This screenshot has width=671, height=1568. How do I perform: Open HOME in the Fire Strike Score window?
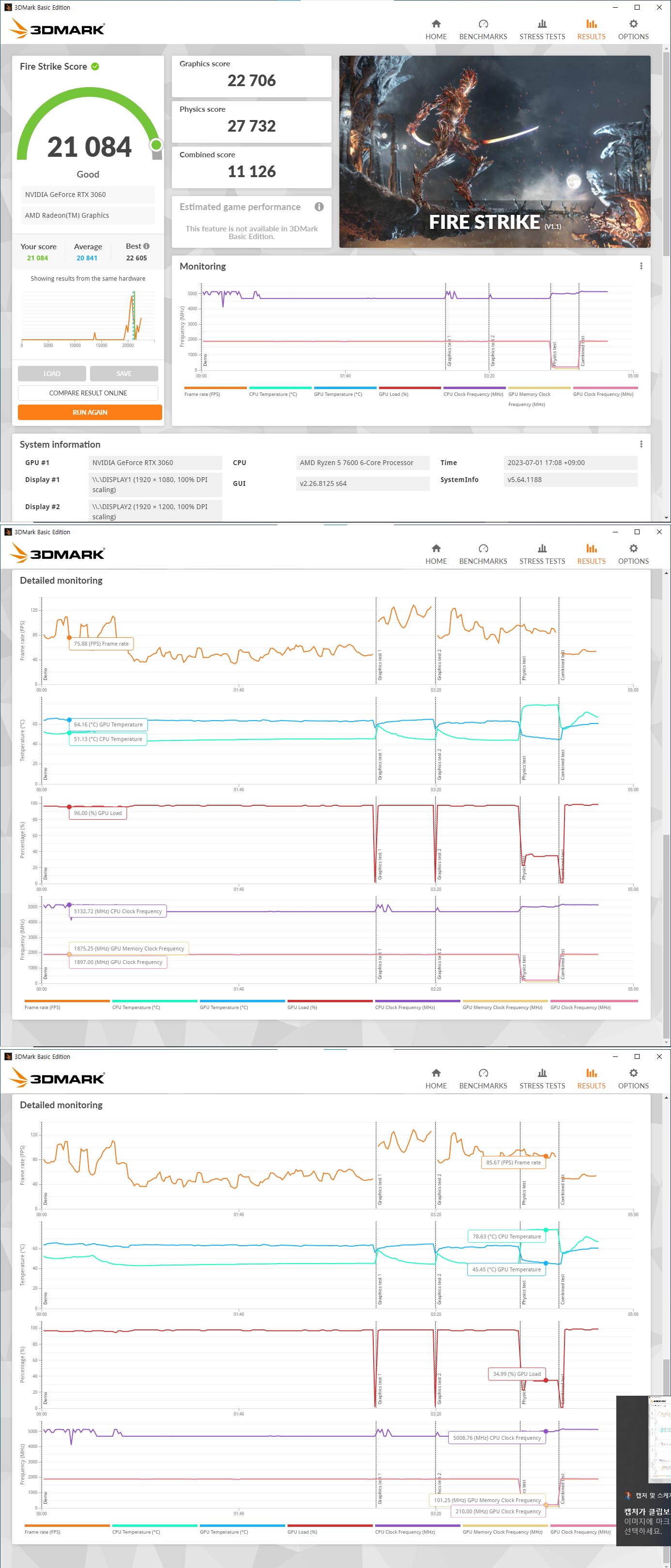(x=436, y=29)
